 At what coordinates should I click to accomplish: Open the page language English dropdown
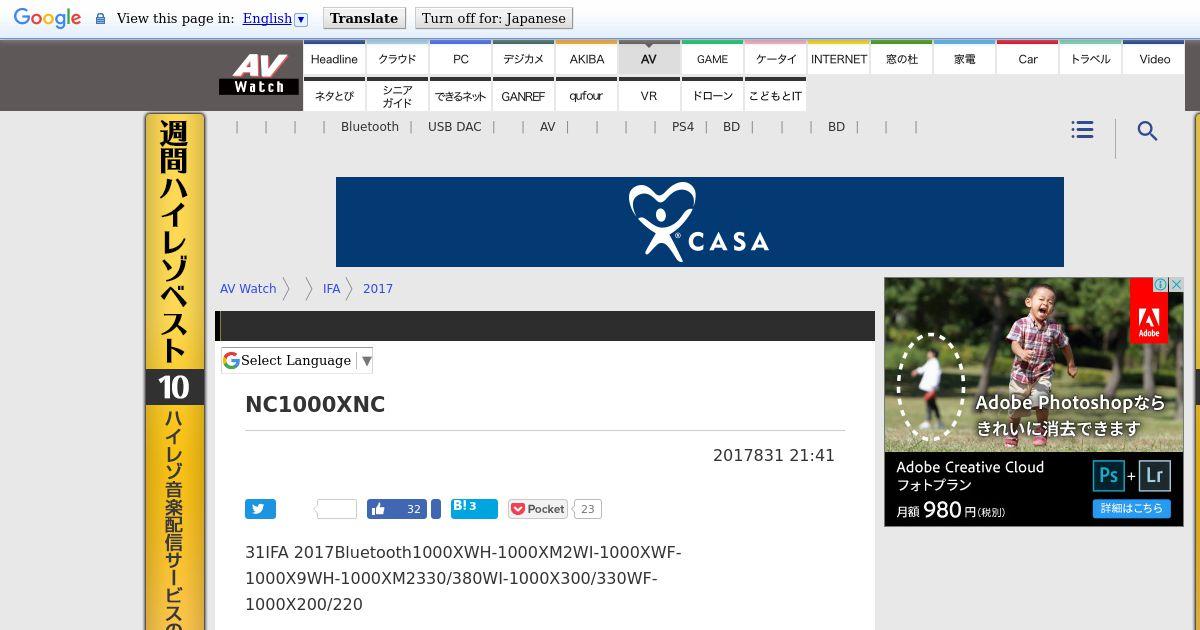[x=274, y=18]
